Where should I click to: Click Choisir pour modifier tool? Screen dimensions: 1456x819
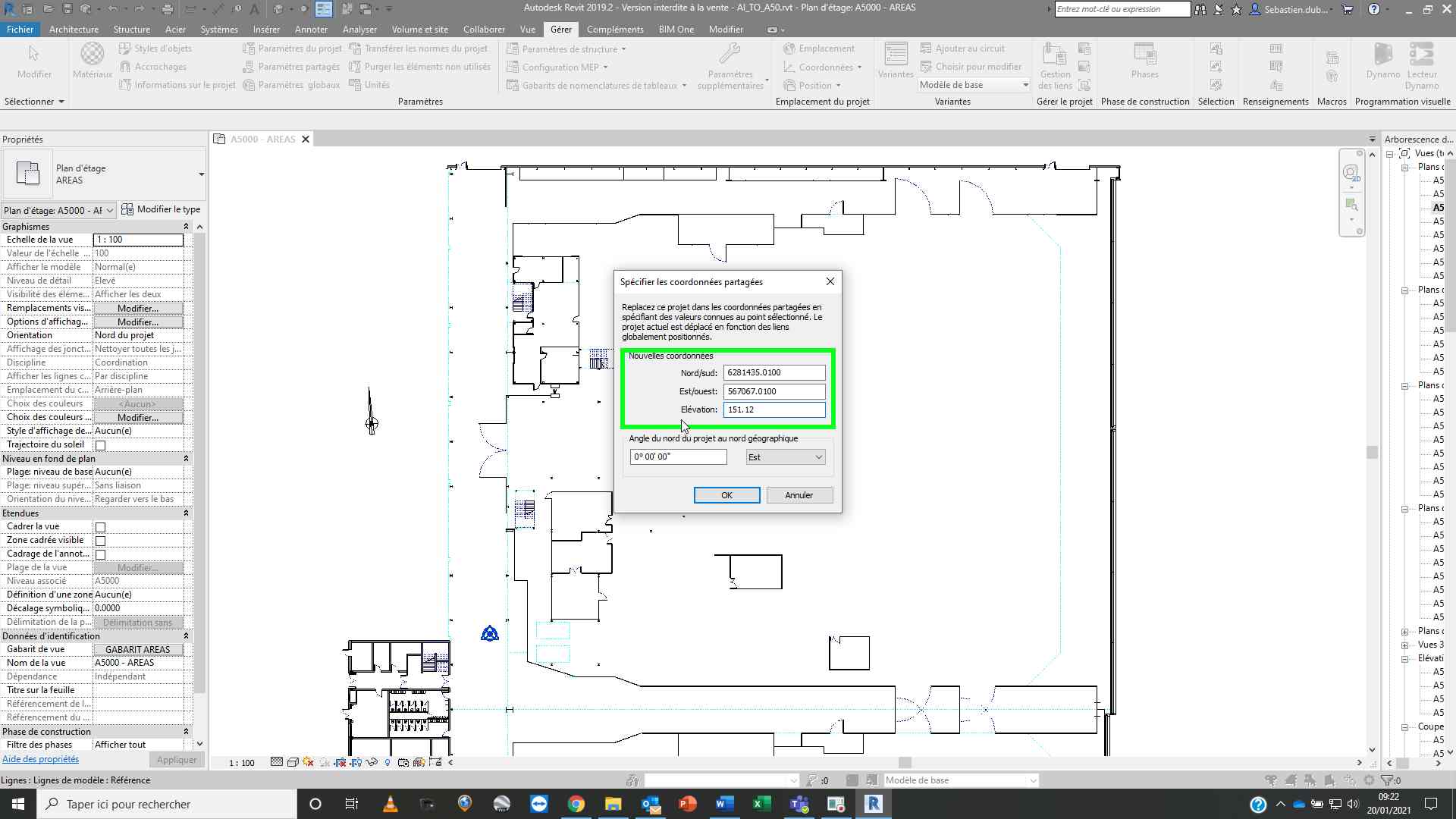point(971,67)
